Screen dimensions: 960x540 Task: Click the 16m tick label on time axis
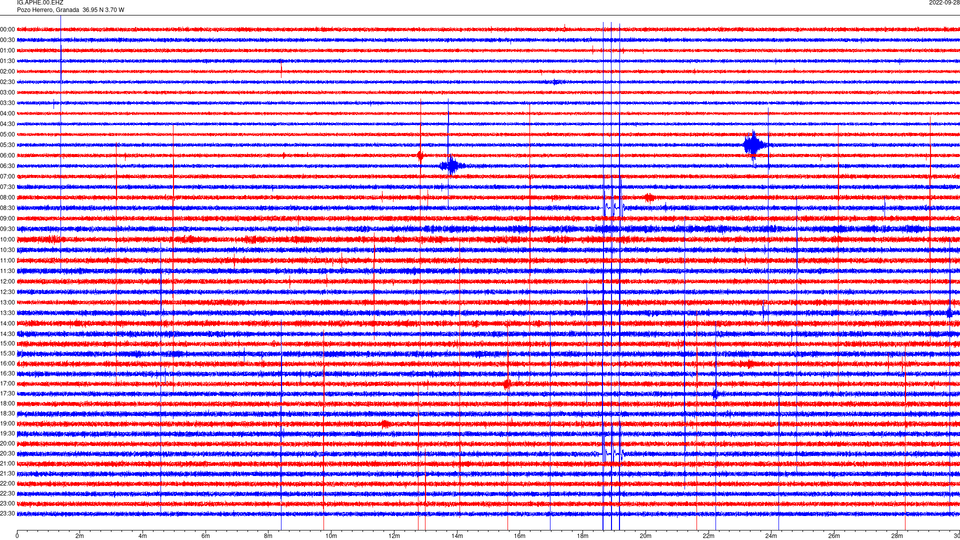pyautogui.click(x=520, y=536)
